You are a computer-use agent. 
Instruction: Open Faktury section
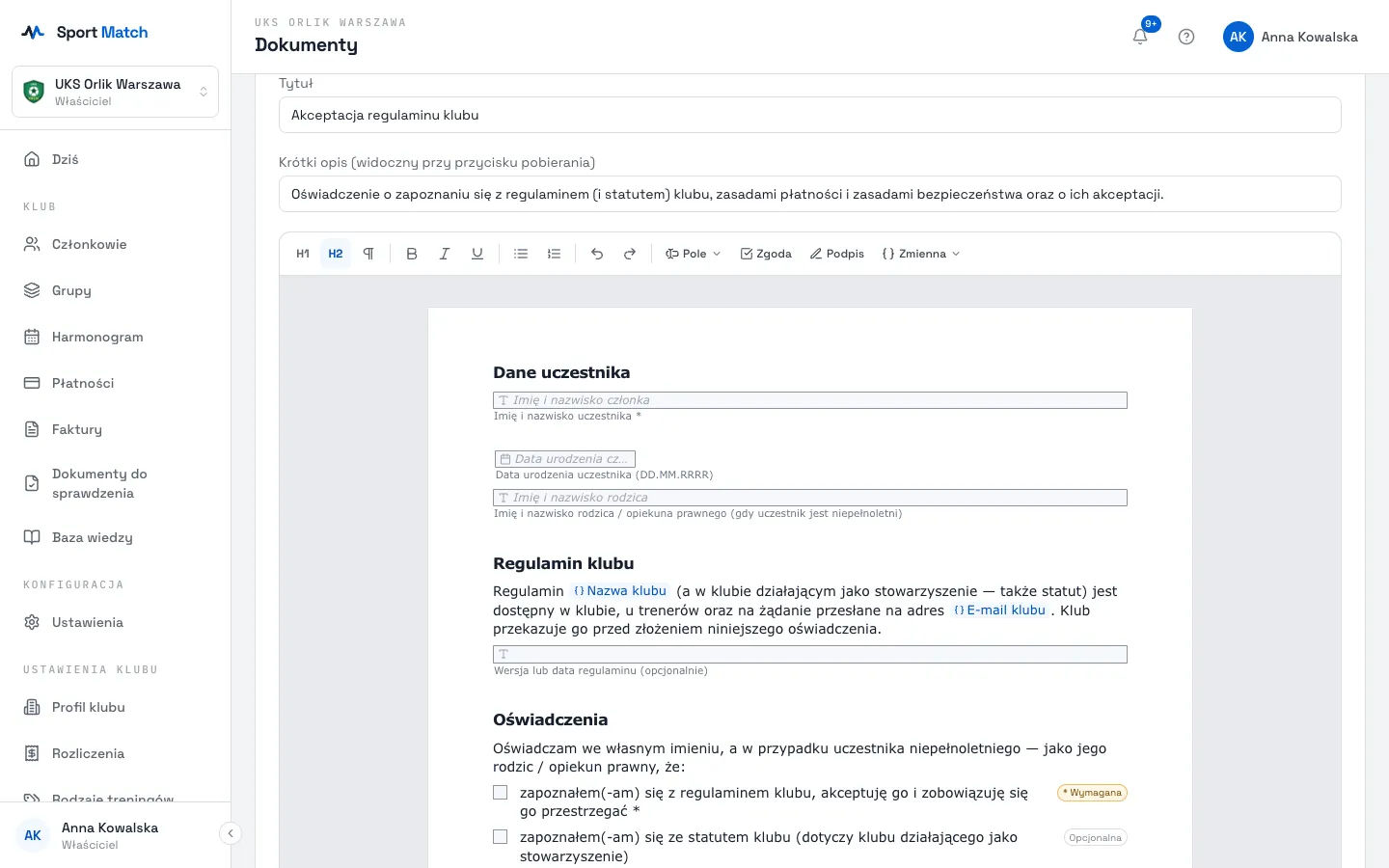pos(116,429)
